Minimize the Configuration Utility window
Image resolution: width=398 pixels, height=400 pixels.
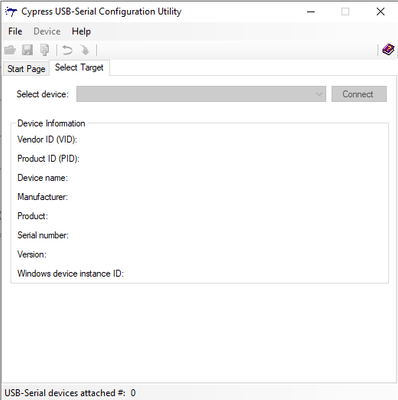pos(311,12)
